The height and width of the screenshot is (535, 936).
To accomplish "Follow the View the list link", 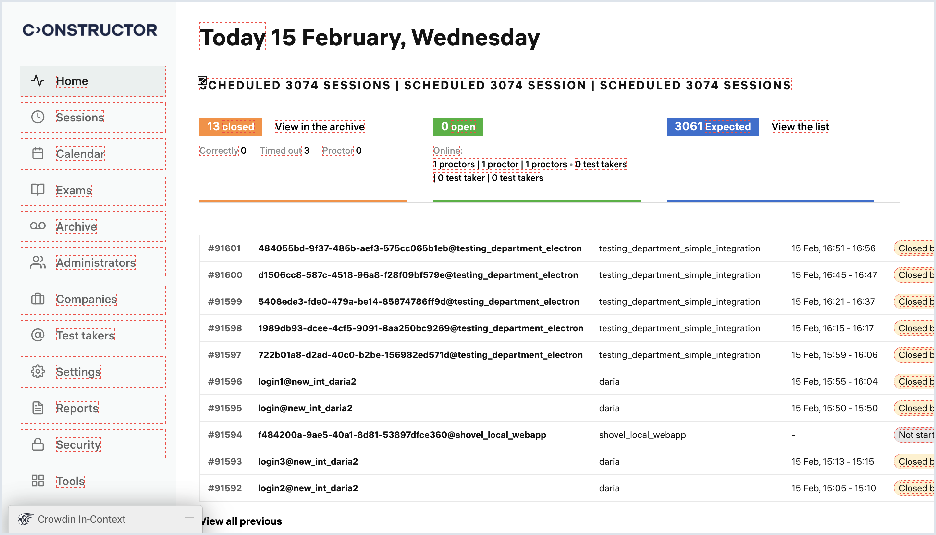I will (x=800, y=127).
